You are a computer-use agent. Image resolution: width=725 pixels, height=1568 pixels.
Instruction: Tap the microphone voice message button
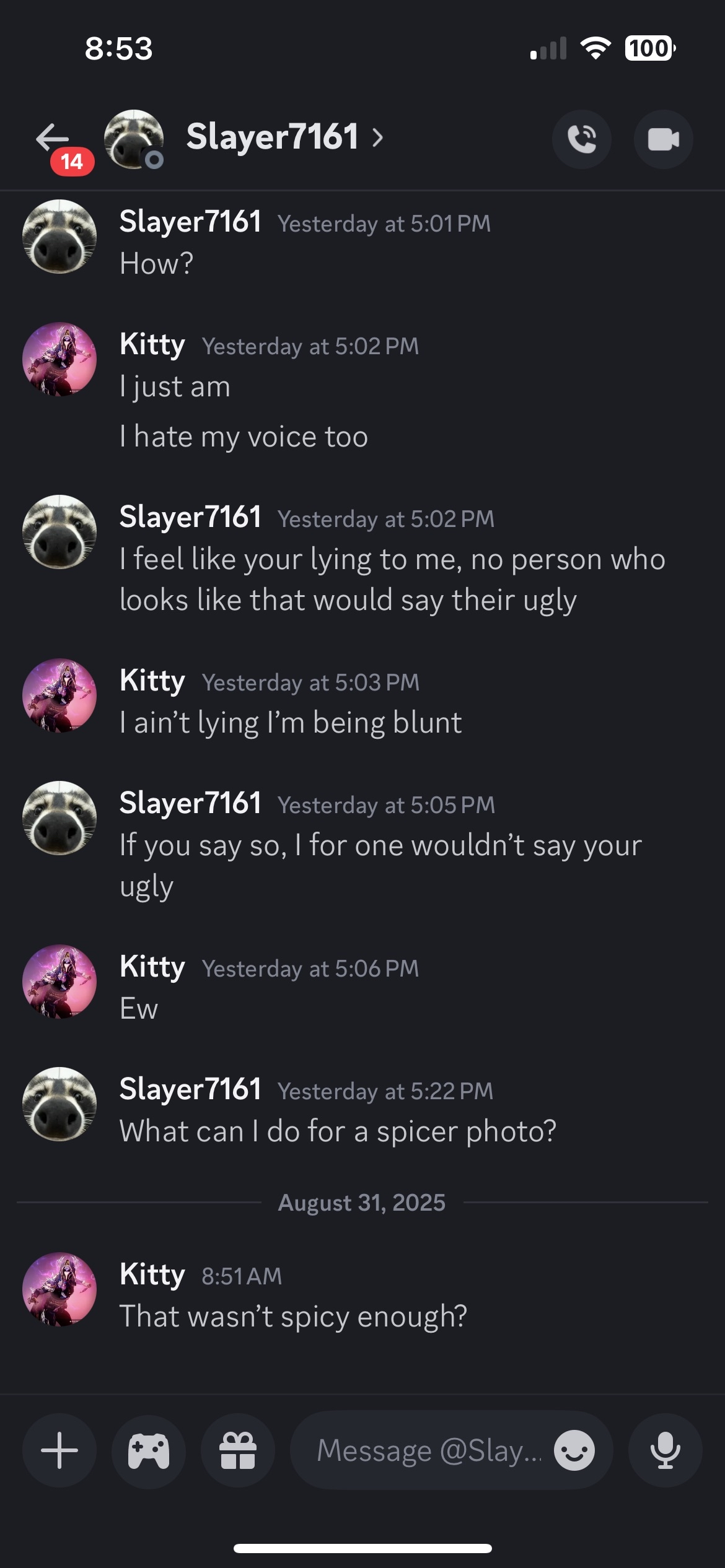[x=666, y=1450]
